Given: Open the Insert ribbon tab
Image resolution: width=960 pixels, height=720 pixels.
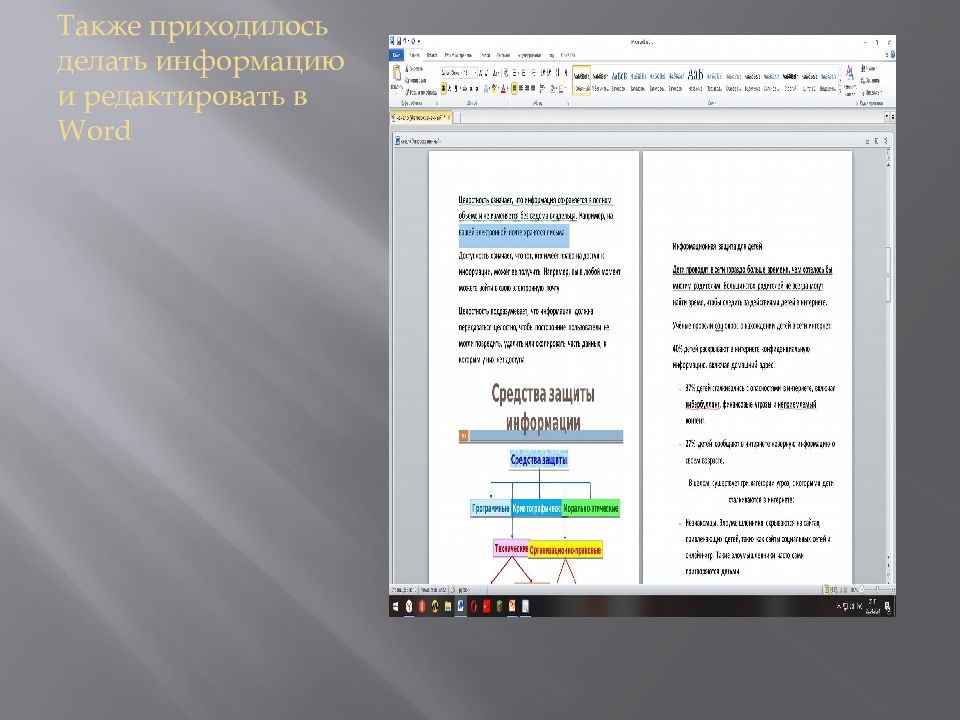Looking at the screenshot, I should (x=431, y=54).
